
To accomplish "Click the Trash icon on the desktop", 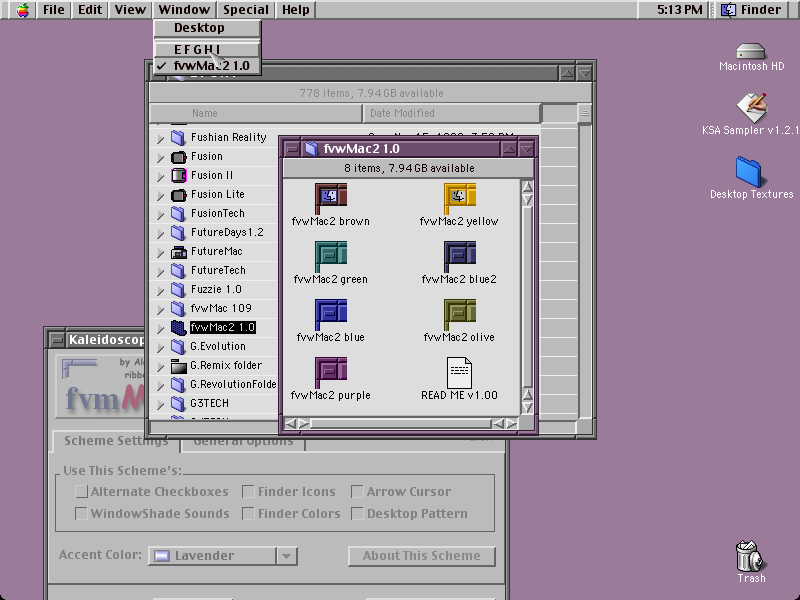I will pos(749,556).
